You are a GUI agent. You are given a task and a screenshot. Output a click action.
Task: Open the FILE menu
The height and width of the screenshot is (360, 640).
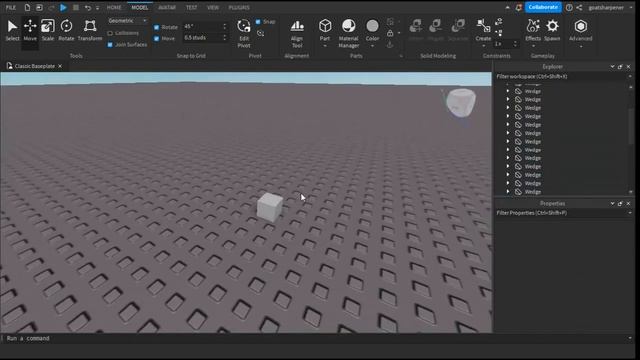pyautogui.click(x=11, y=7)
